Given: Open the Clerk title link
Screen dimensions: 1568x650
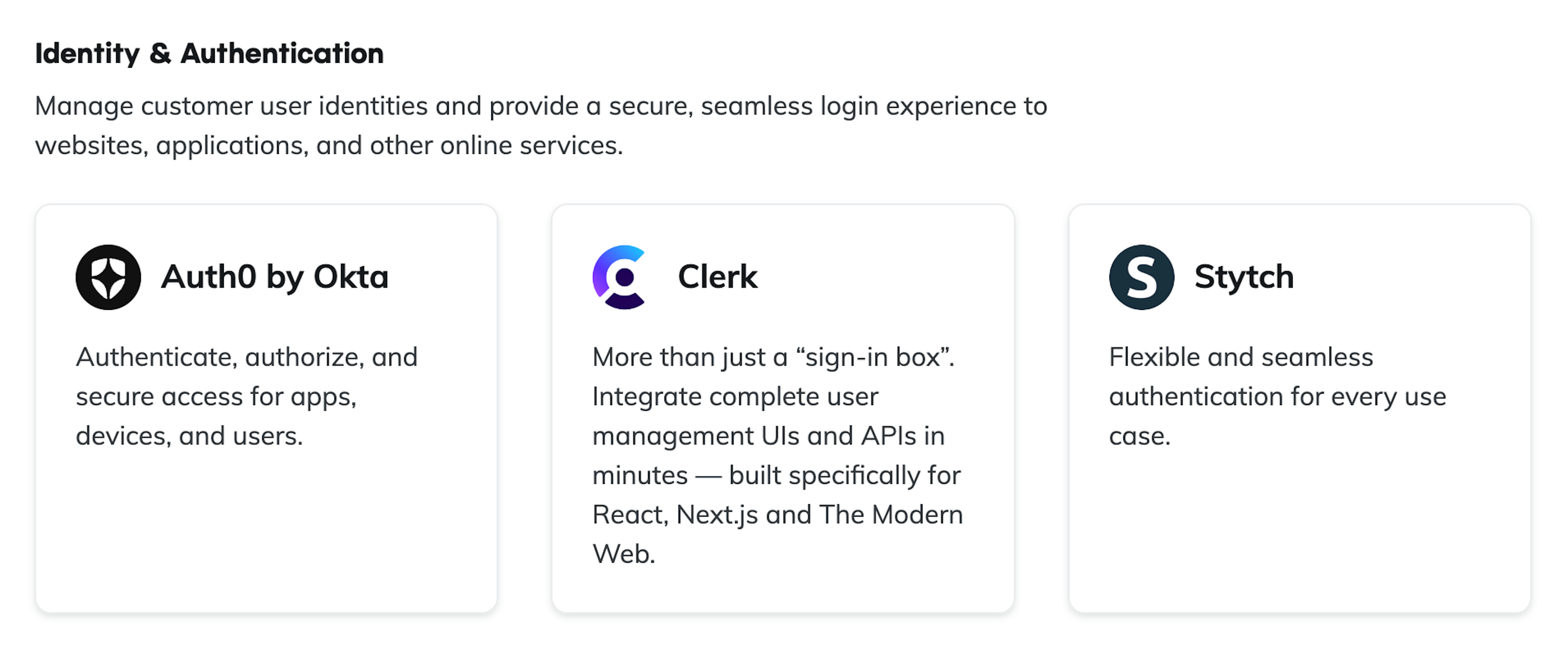Looking at the screenshot, I should [717, 277].
